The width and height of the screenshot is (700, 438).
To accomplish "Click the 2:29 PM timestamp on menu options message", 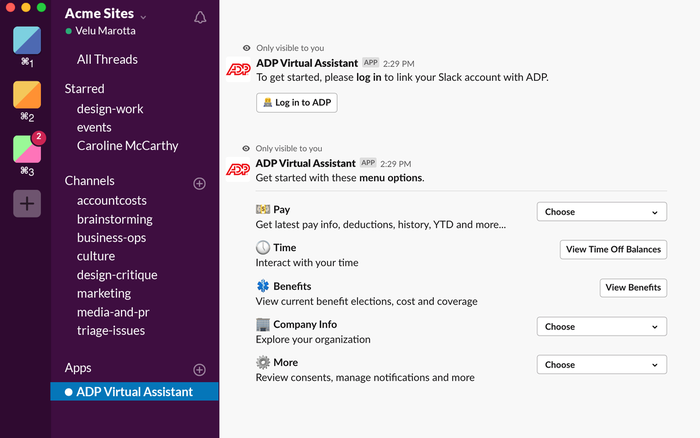I will pyautogui.click(x=396, y=164).
